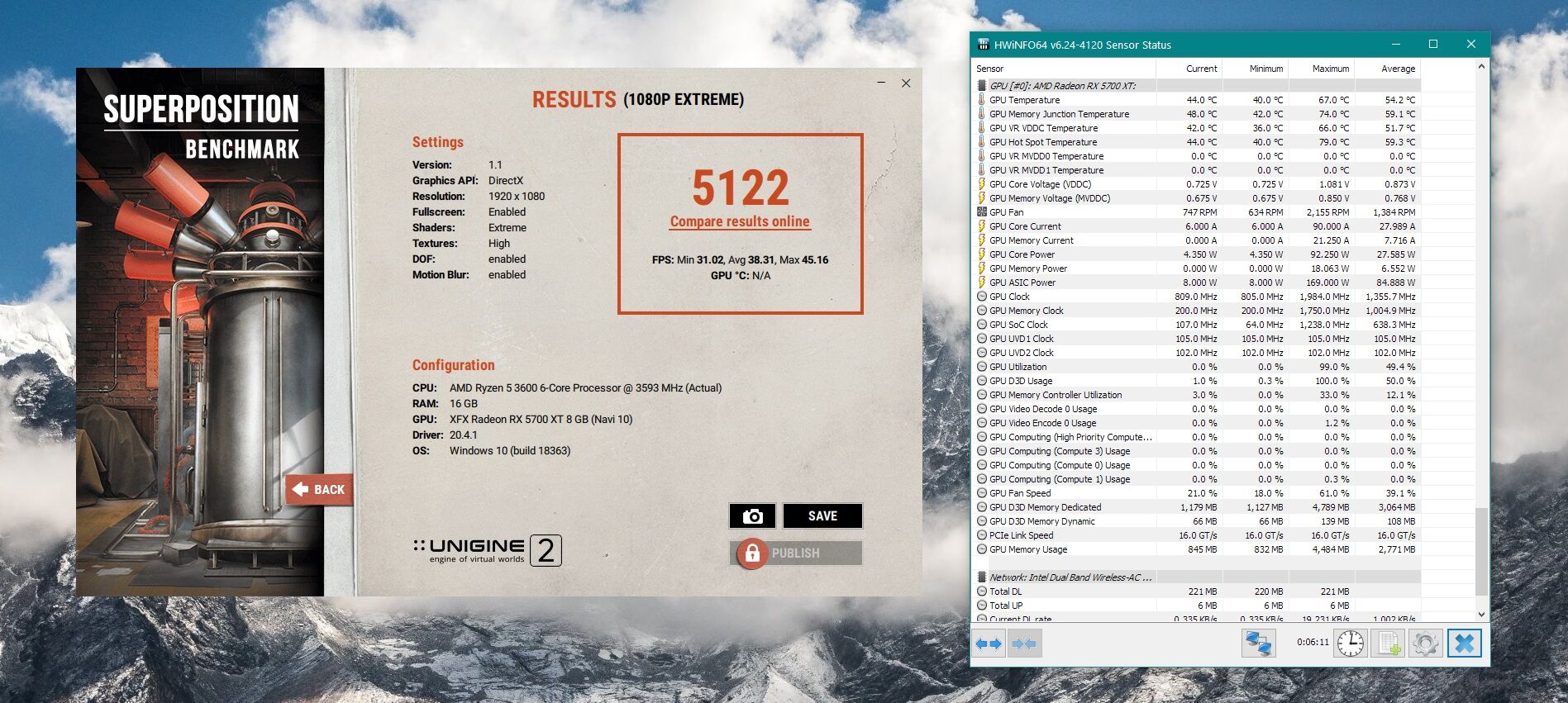Viewport: 1568px width, 703px height.
Task: Open Compare results online link
Action: tap(740, 221)
